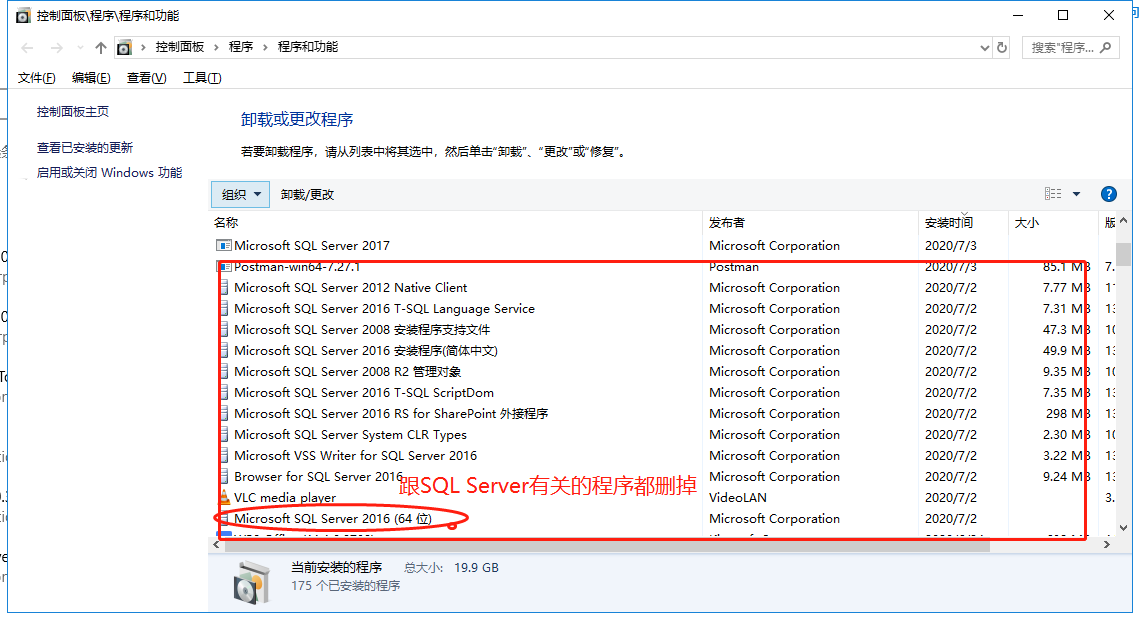This screenshot has height=620, width=1140.
Task: Sort by 安装时间 column header
Action: (x=949, y=222)
